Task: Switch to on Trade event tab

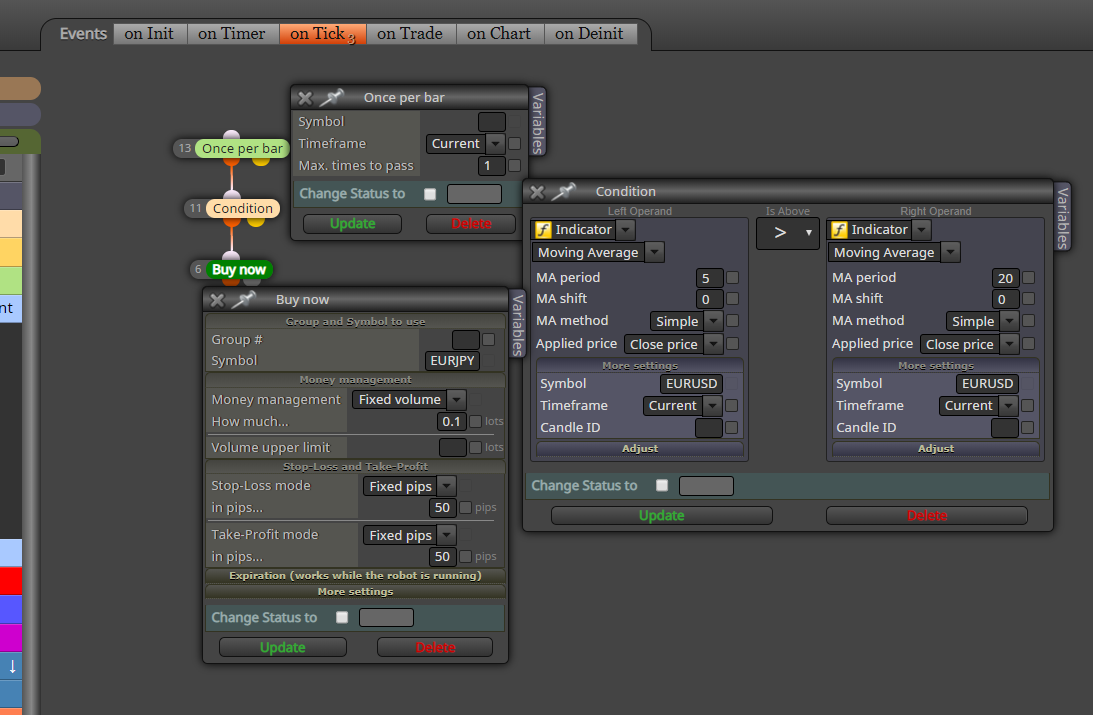Action: click(410, 33)
